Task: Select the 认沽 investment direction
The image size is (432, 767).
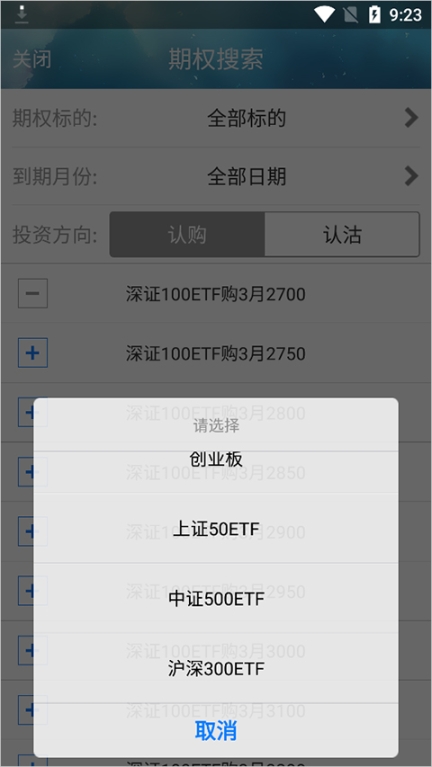Action: (x=342, y=234)
